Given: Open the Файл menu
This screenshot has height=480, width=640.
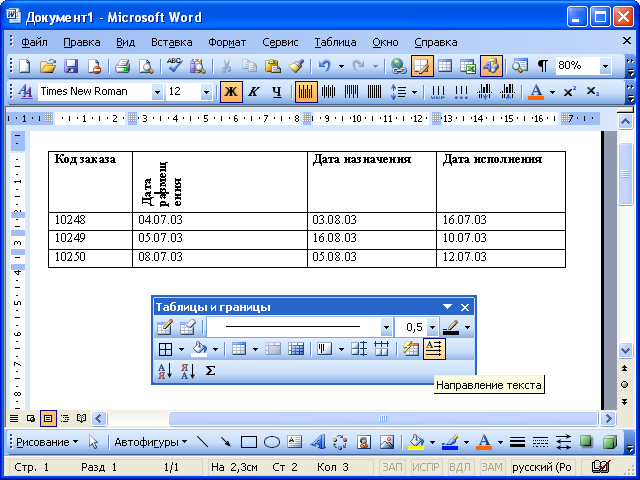Looking at the screenshot, I should tap(34, 42).
